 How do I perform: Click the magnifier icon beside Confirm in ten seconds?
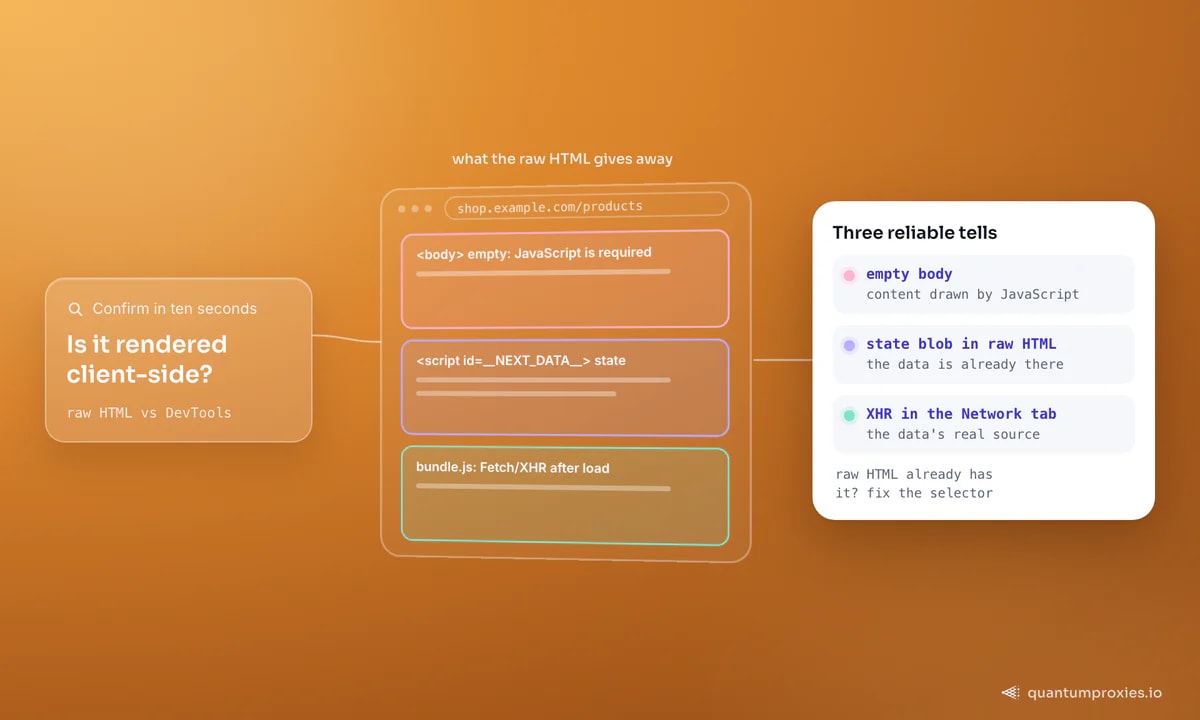[x=75, y=309]
